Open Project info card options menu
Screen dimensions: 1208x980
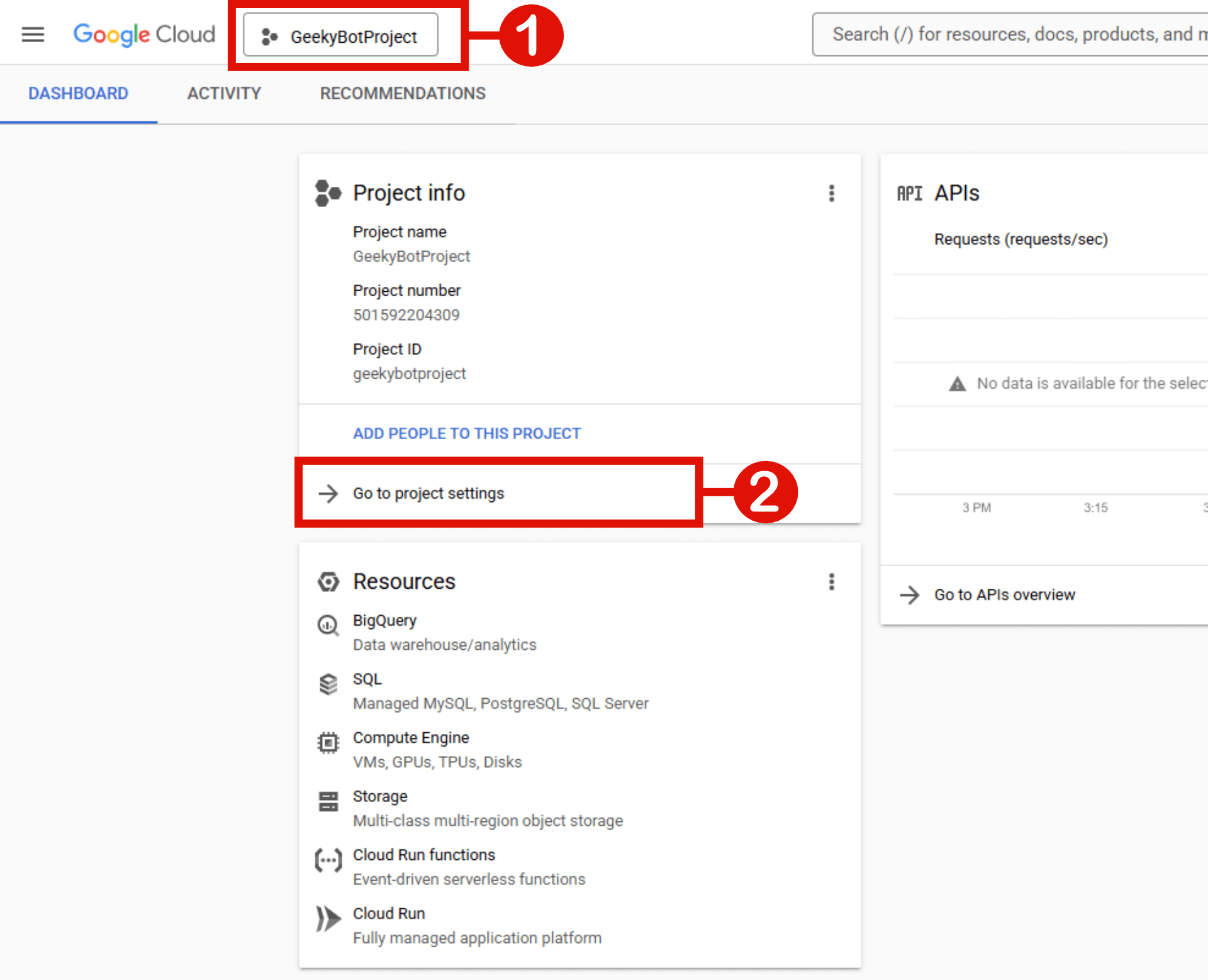point(831,193)
